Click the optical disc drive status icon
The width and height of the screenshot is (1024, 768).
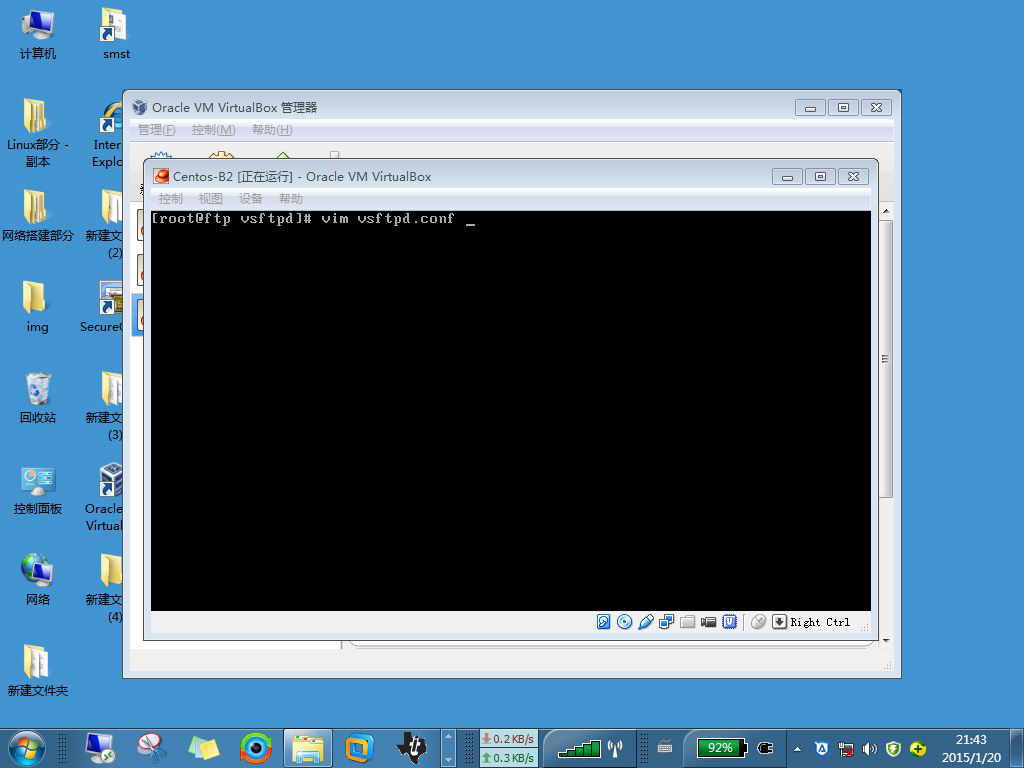point(624,622)
